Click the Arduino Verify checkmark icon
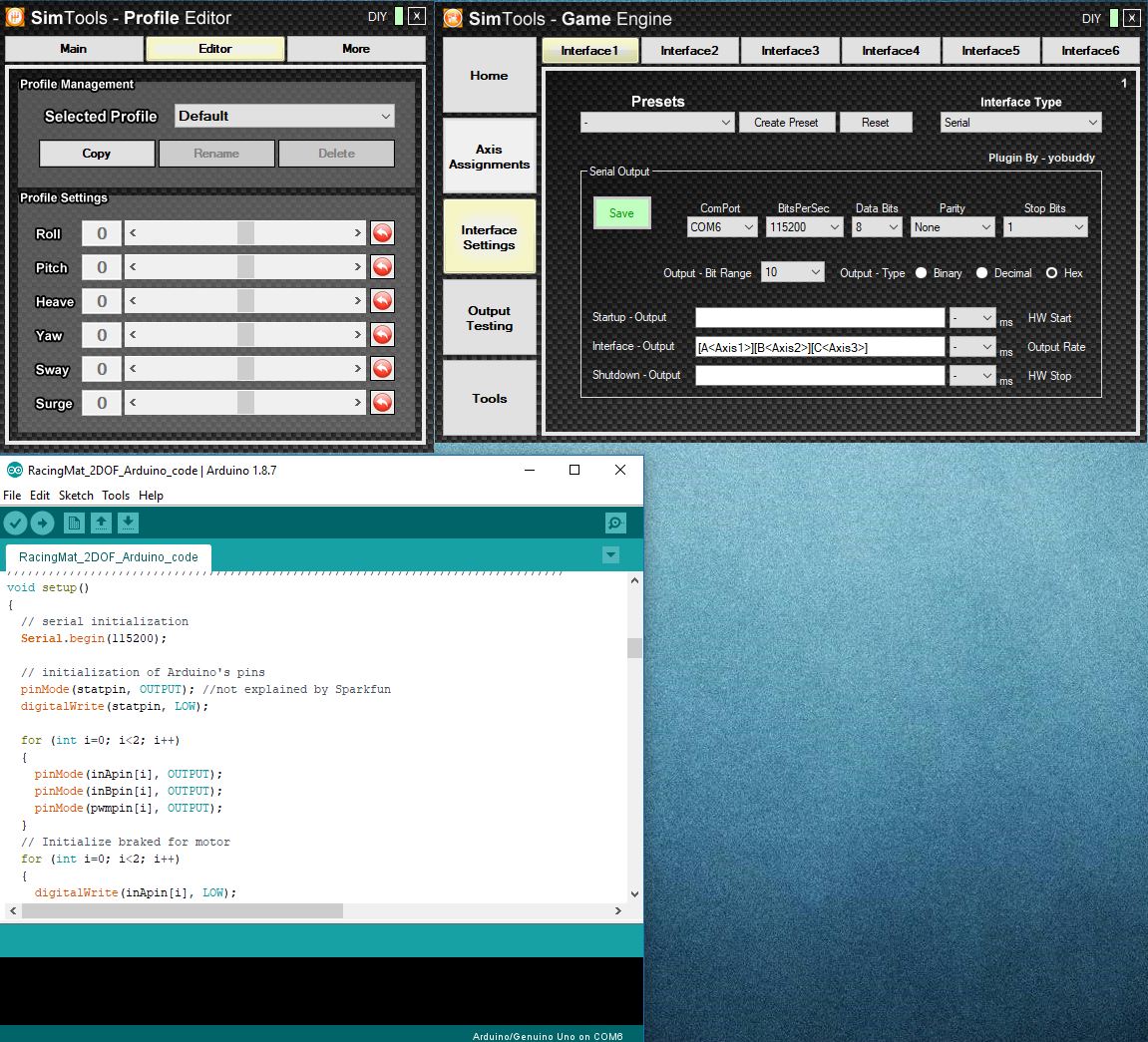Screen dimensions: 1148x1042 pos(15,522)
